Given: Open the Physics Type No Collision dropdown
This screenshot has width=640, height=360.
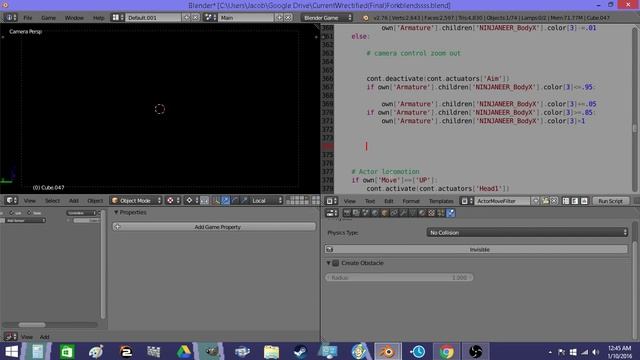Looking at the screenshot, I should point(527,232).
